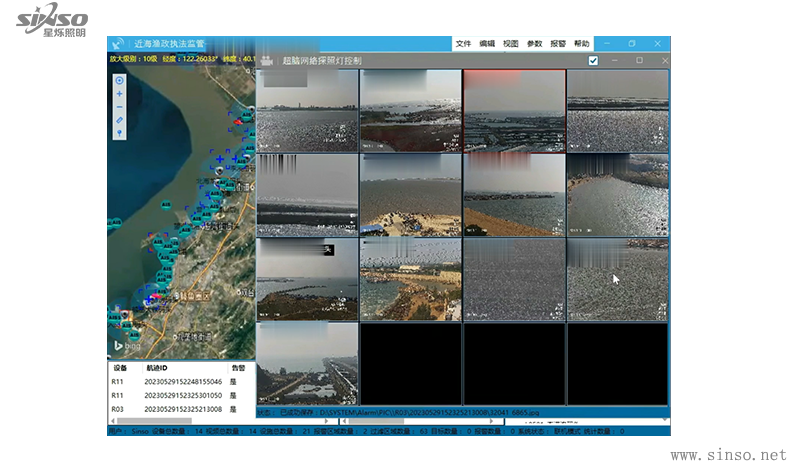Click the middle panel scrollbar left arrow
Screen dimensions: 800x472
[x=345, y=421]
